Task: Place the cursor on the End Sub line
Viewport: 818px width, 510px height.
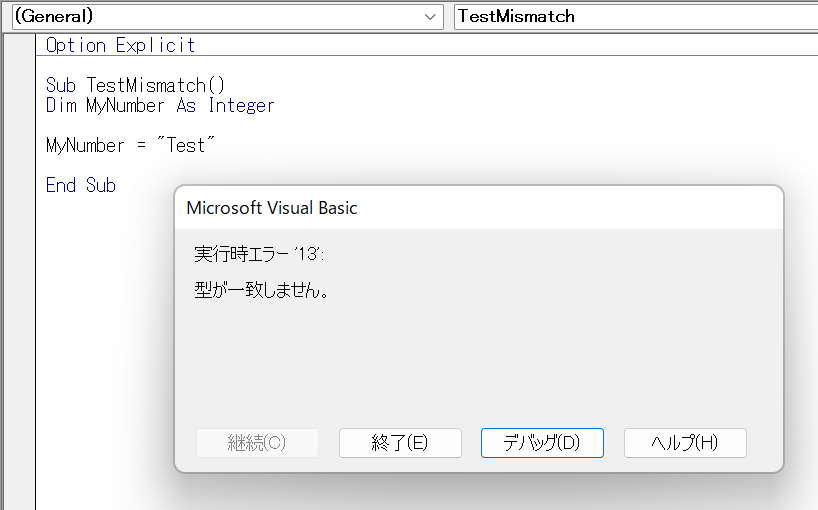Action: (80, 185)
